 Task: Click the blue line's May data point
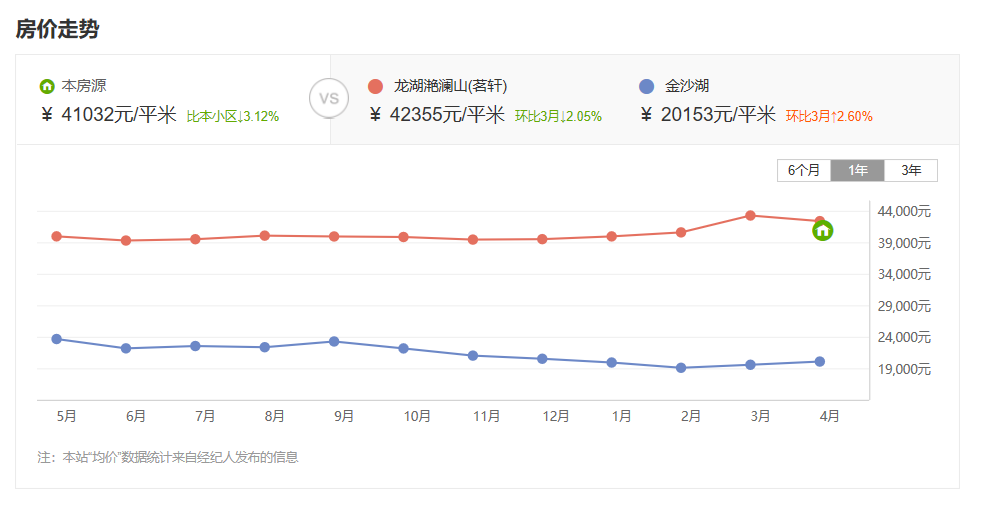point(57,339)
